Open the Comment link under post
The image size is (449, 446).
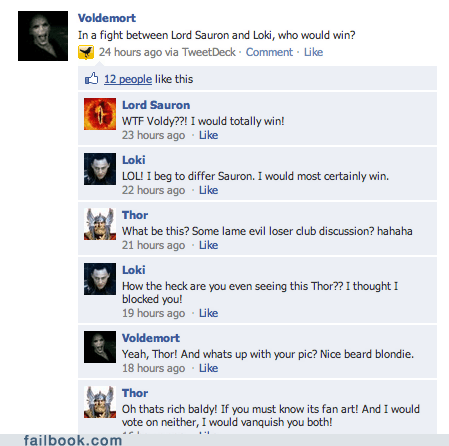[x=269, y=52]
